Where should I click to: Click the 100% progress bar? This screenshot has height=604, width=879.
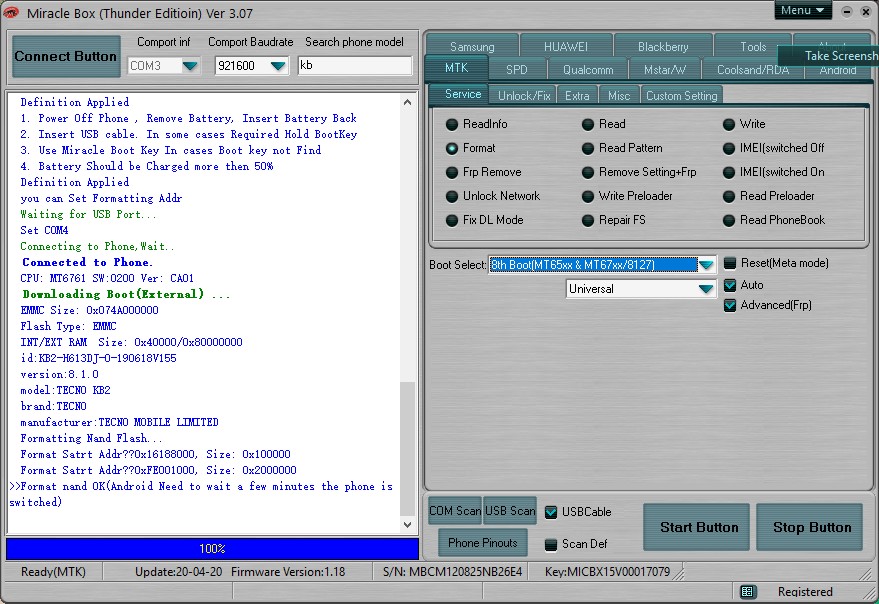(x=212, y=548)
